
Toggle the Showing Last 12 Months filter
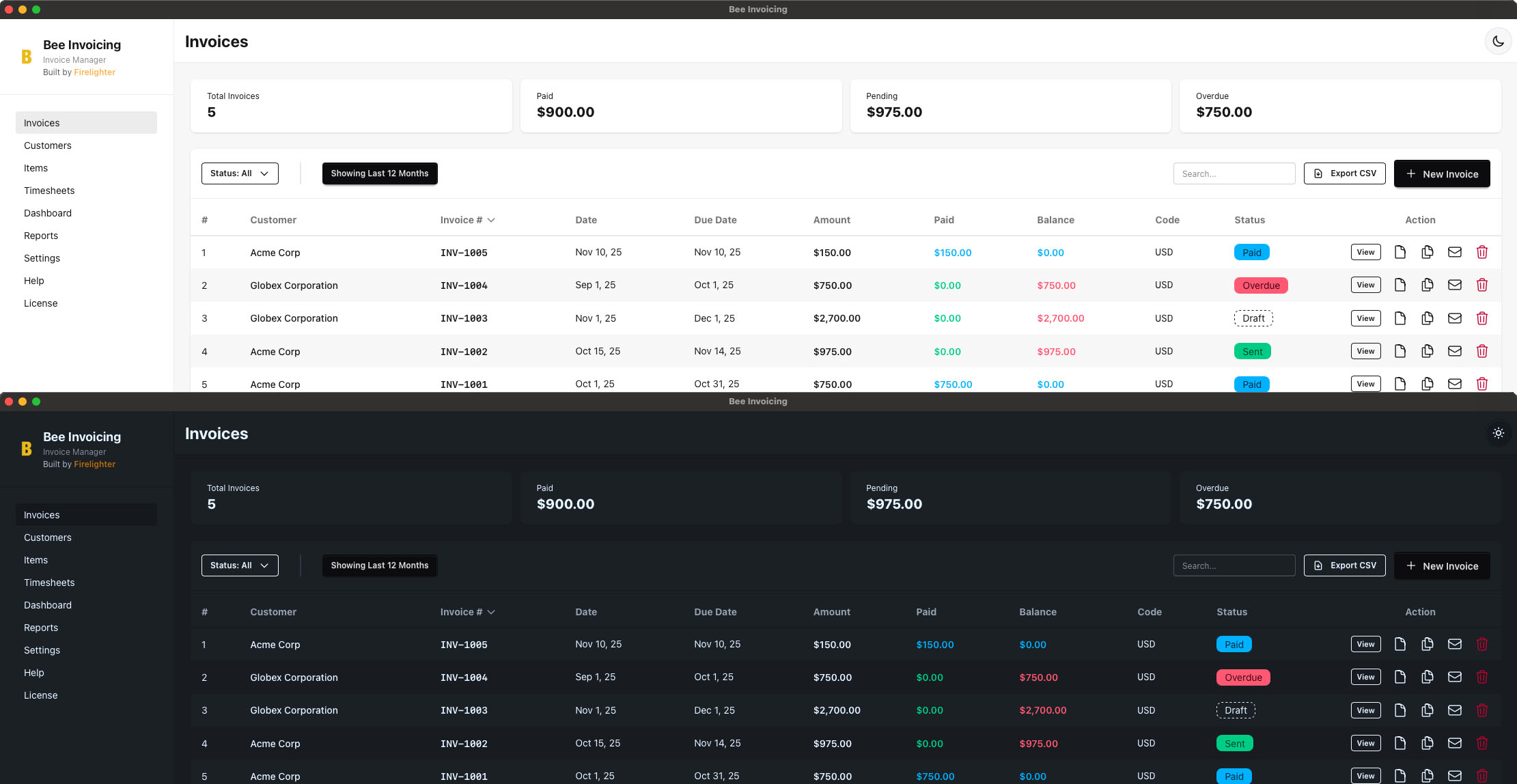pyautogui.click(x=380, y=173)
